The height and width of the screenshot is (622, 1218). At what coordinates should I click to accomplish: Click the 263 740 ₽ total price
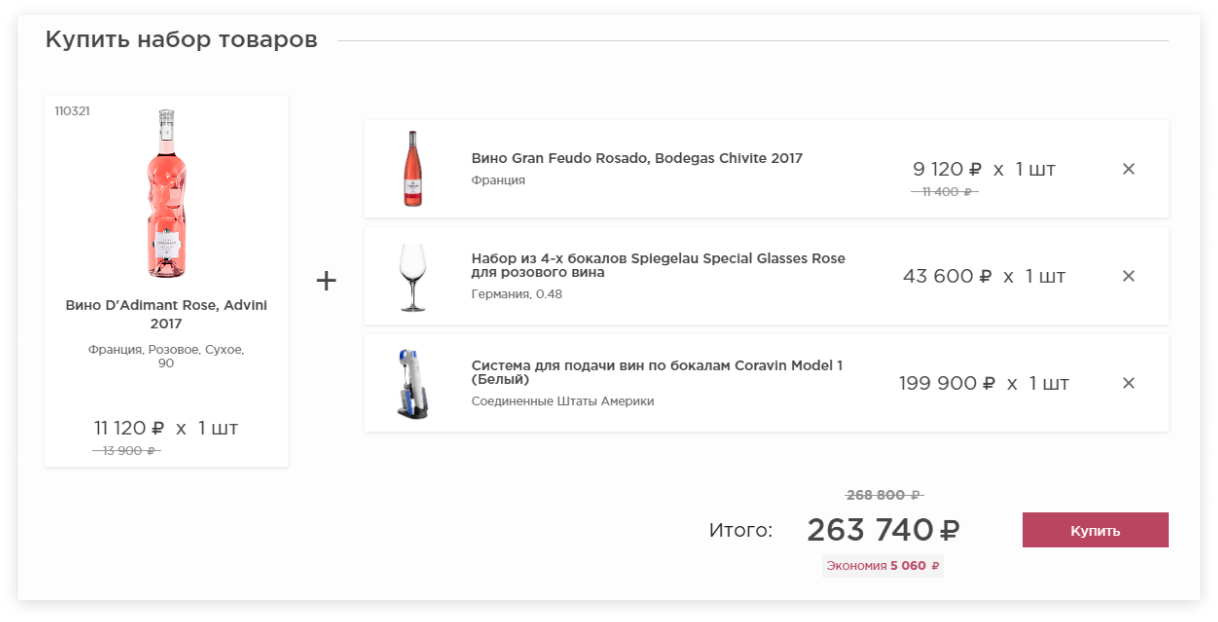point(883,530)
